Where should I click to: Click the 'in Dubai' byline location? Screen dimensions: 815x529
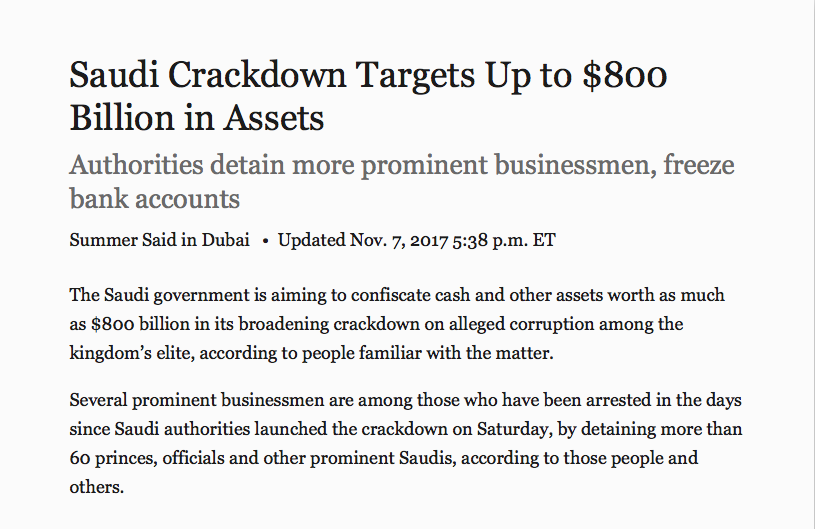click(x=216, y=240)
